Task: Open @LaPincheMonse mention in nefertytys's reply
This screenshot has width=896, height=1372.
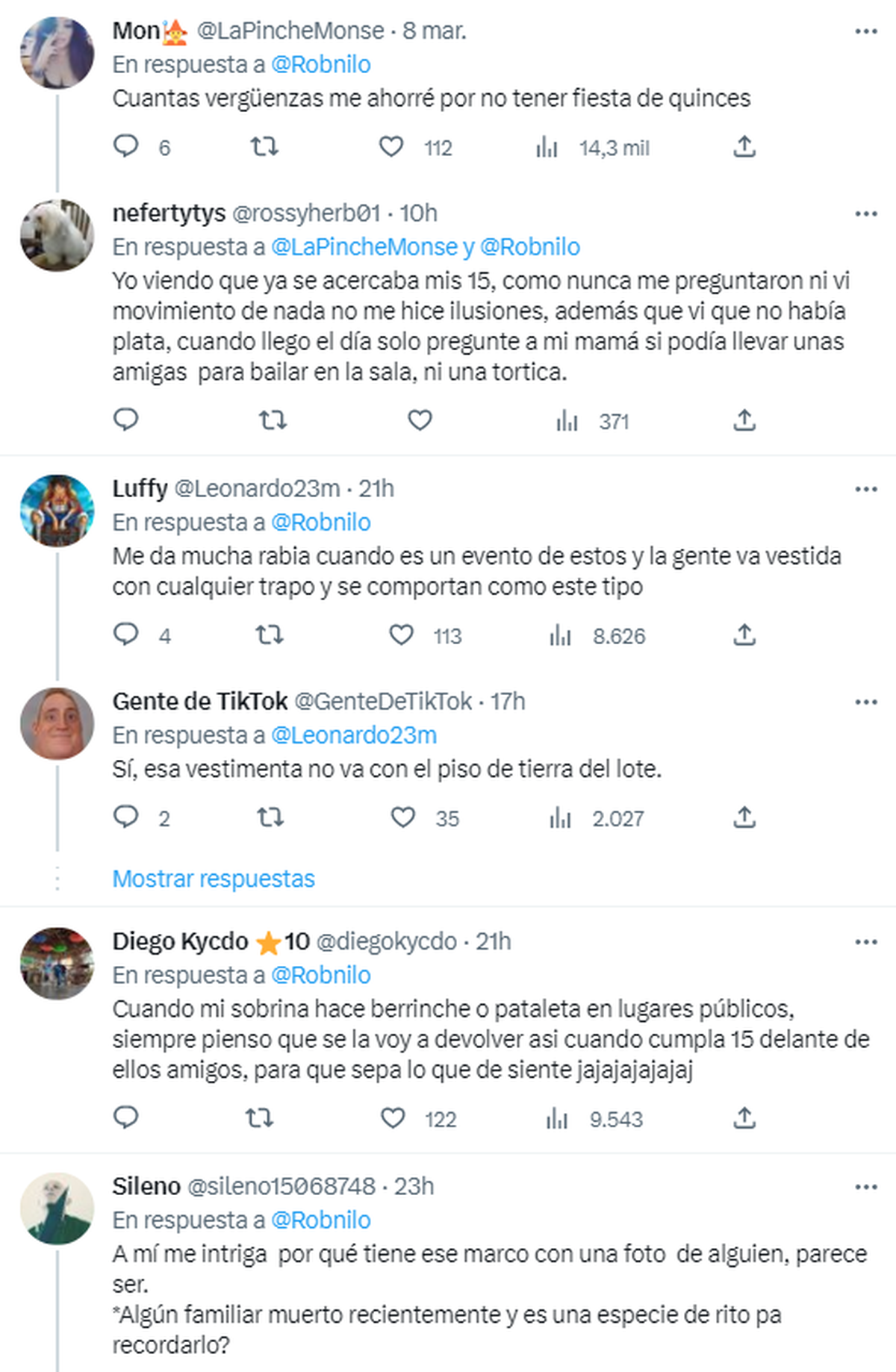Action: point(364,247)
